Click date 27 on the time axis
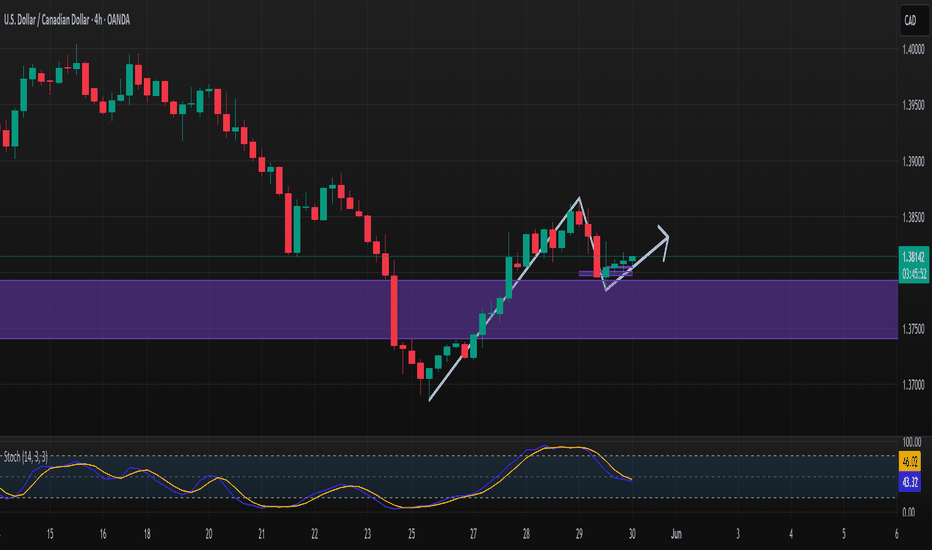Image resolution: width=932 pixels, height=550 pixels. click(x=473, y=534)
